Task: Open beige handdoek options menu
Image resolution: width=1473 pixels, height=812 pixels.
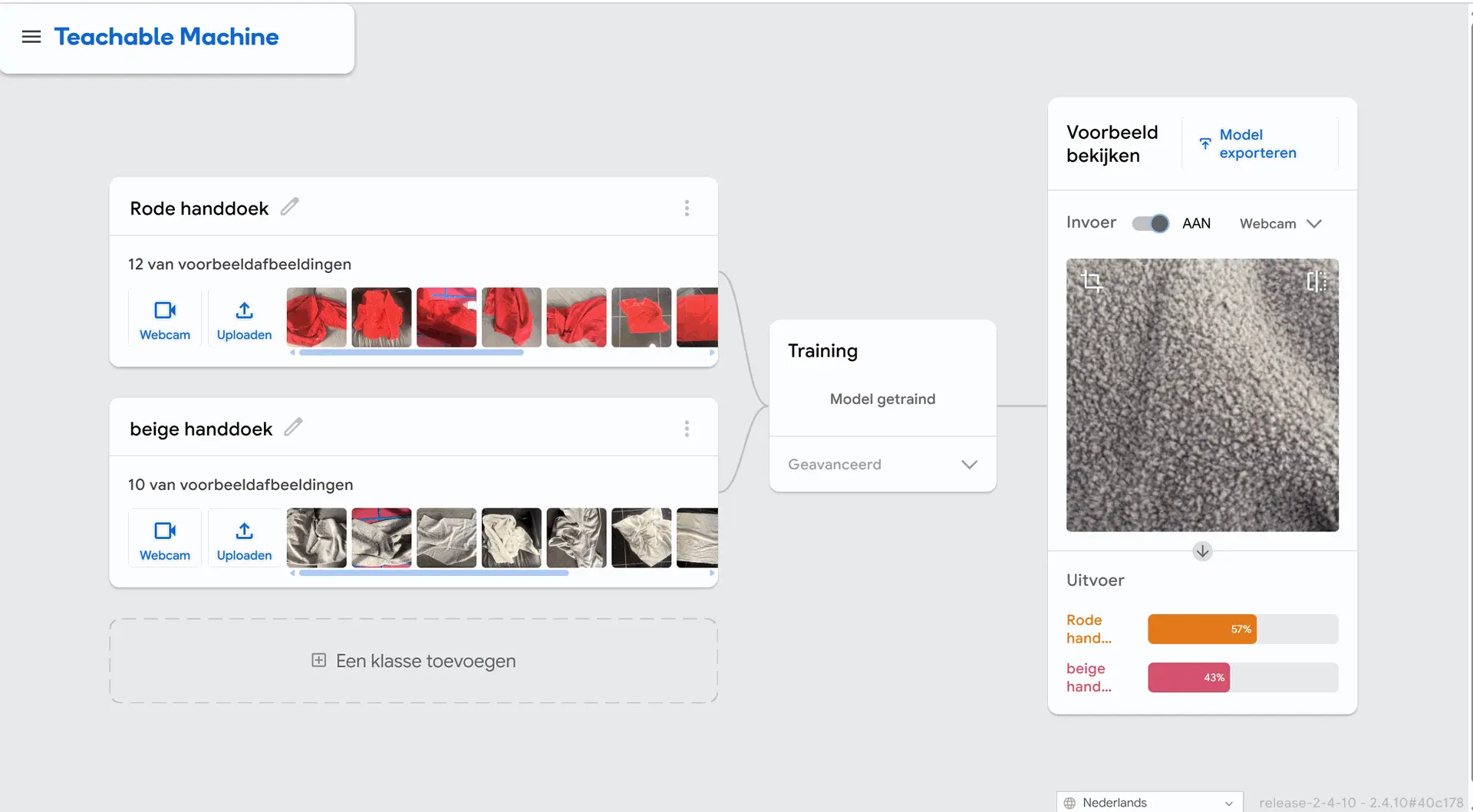Action: pos(687,429)
